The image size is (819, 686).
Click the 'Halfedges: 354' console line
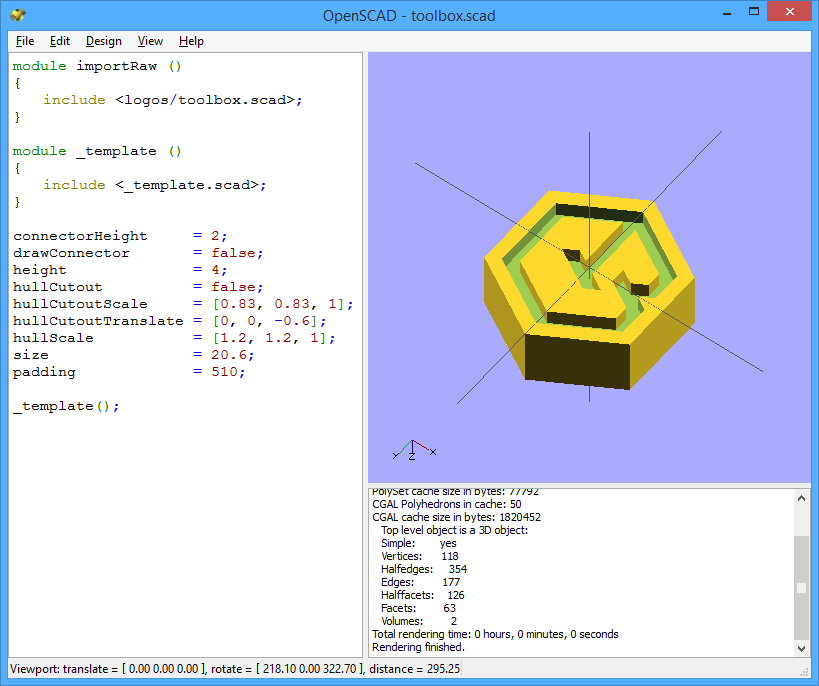(x=424, y=569)
